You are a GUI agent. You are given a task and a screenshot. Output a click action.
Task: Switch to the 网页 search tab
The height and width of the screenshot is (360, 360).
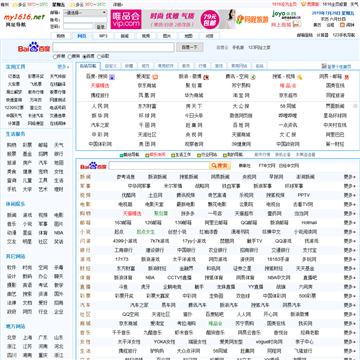[81, 36]
